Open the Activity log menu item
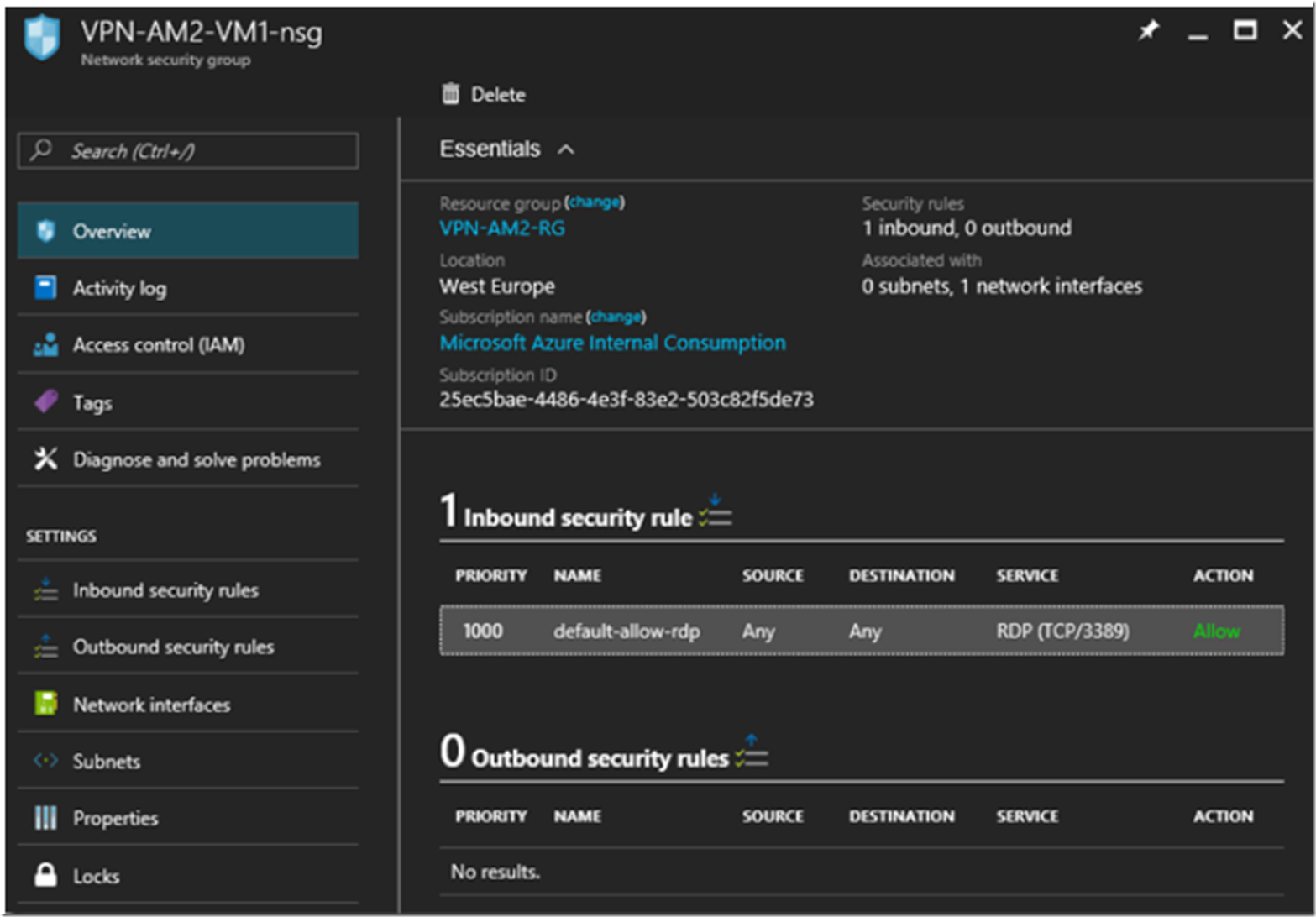Viewport: 1316px width, 917px height. tap(188, 287)
